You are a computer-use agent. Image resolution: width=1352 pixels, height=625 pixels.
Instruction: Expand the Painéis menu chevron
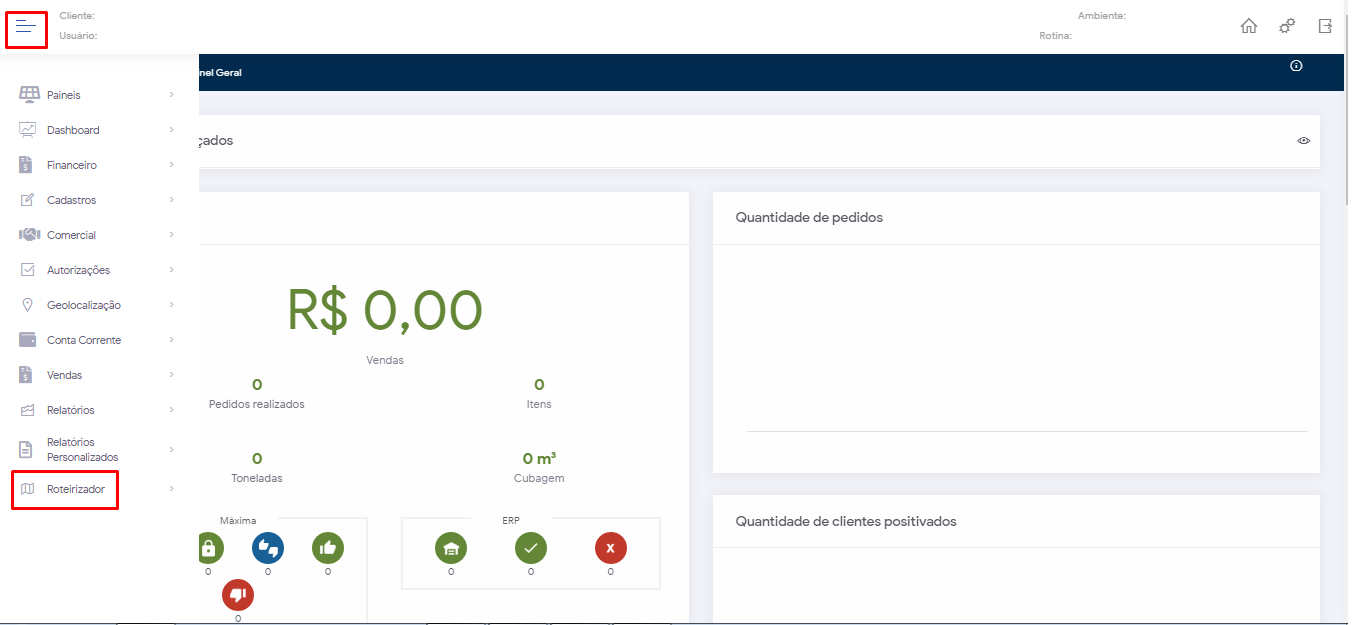172,95
